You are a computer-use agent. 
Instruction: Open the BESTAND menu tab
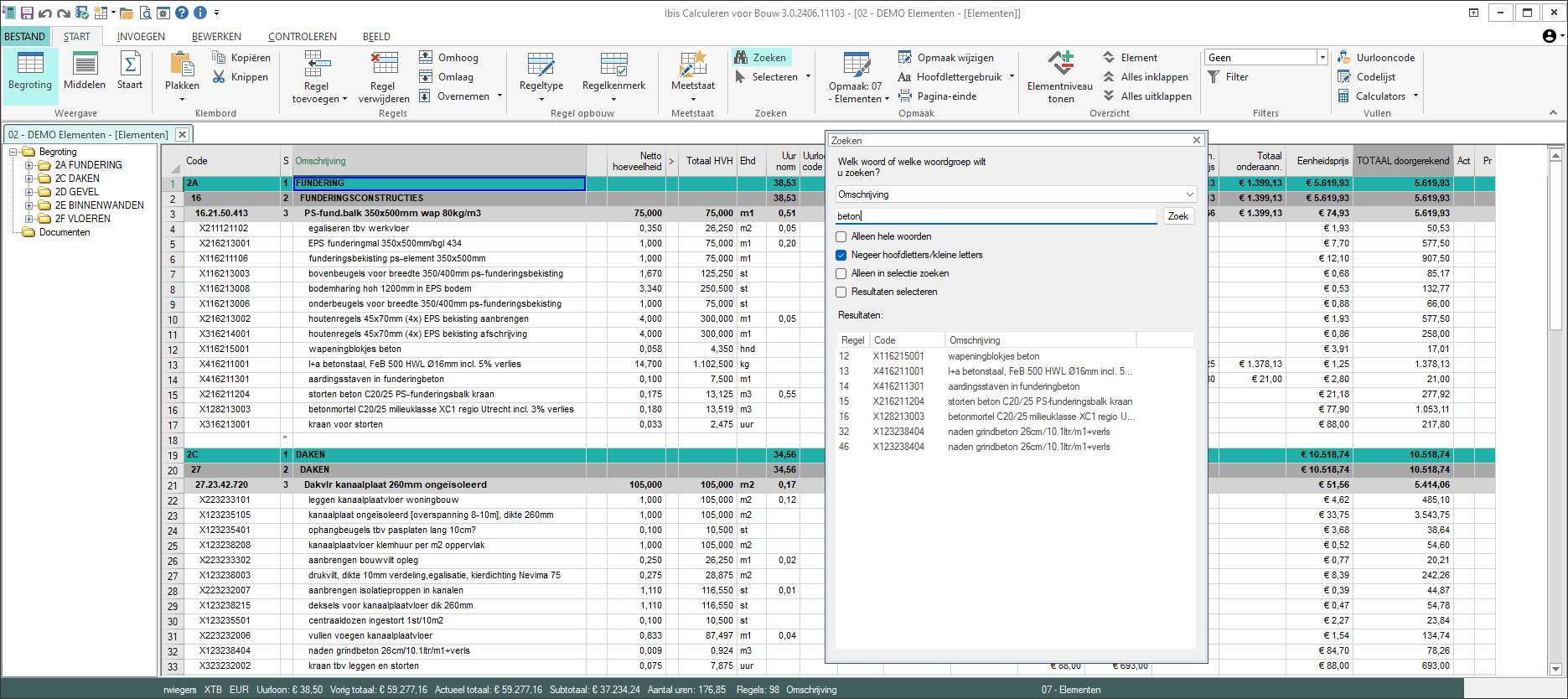tap(25, 36)
